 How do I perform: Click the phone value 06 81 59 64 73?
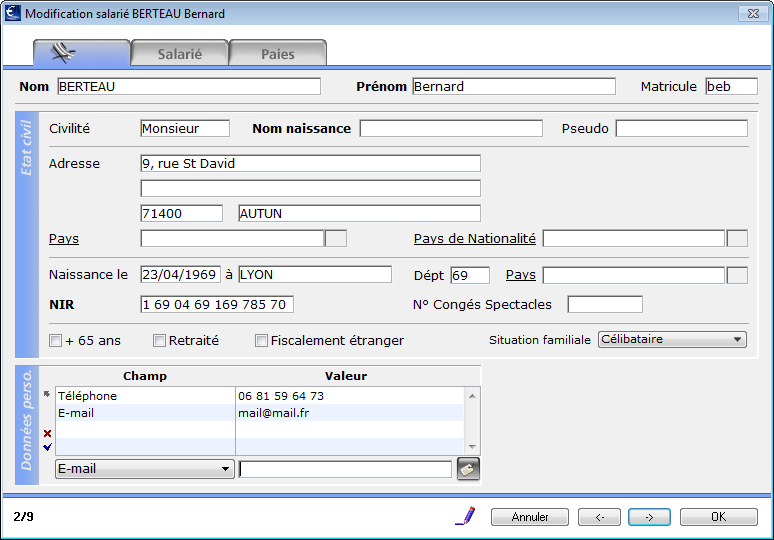pos(281,396)
